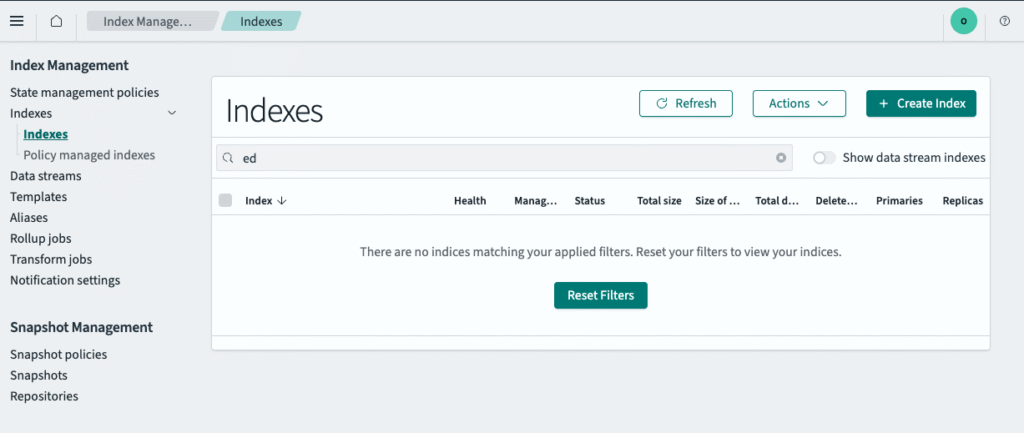Screen dimensions: 1024x433
Task: Open Policy managed indexes
Action: tap(89, 155)
